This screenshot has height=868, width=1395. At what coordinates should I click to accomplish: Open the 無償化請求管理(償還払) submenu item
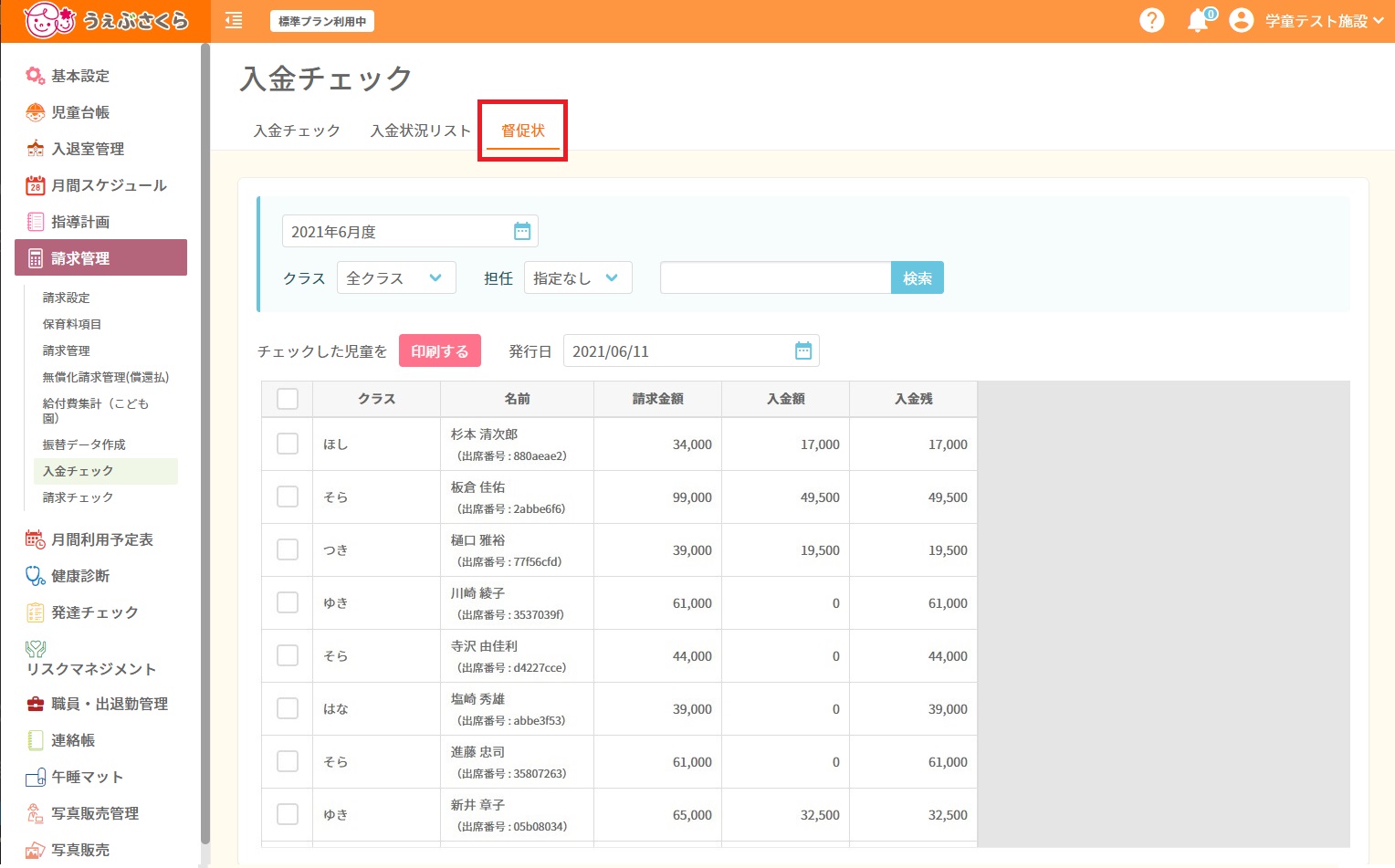[106, 377]
